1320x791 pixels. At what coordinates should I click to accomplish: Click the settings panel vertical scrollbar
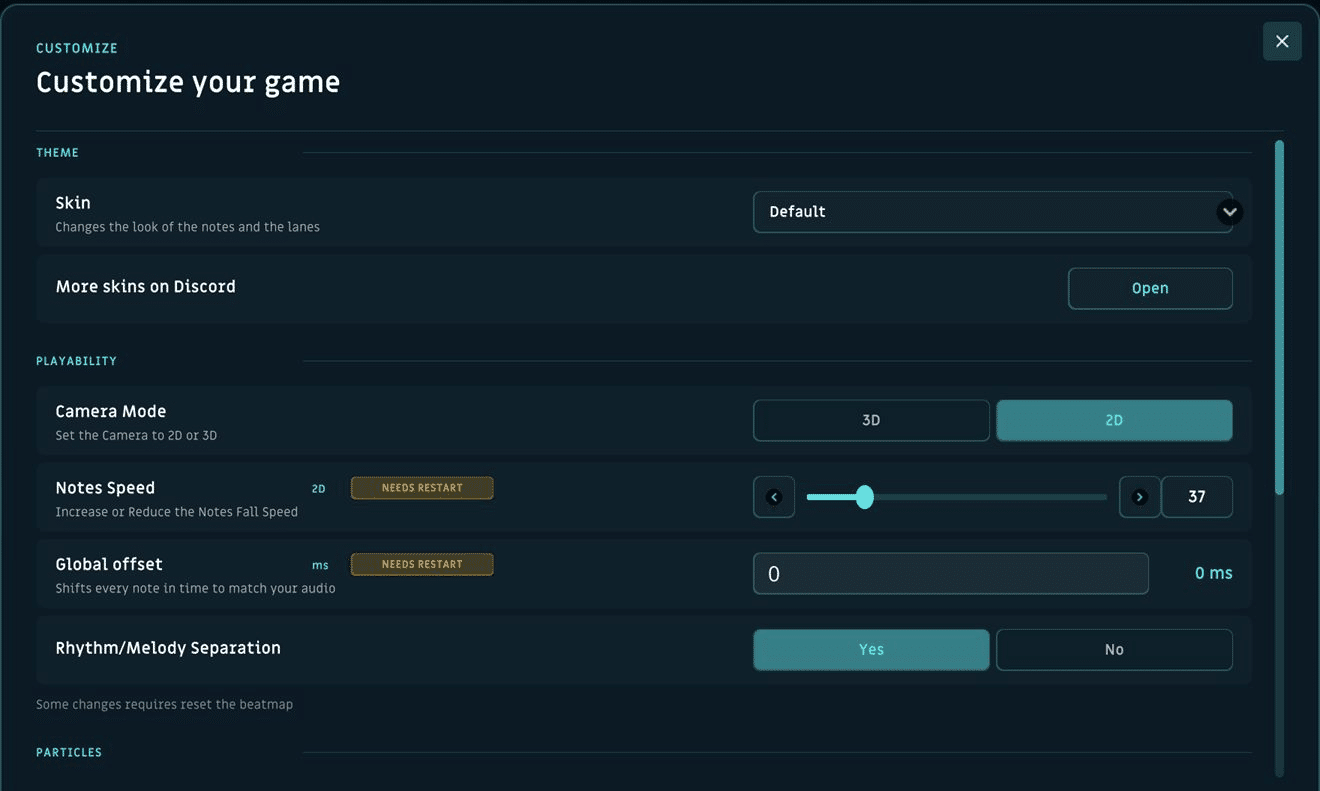[1279, 317]
